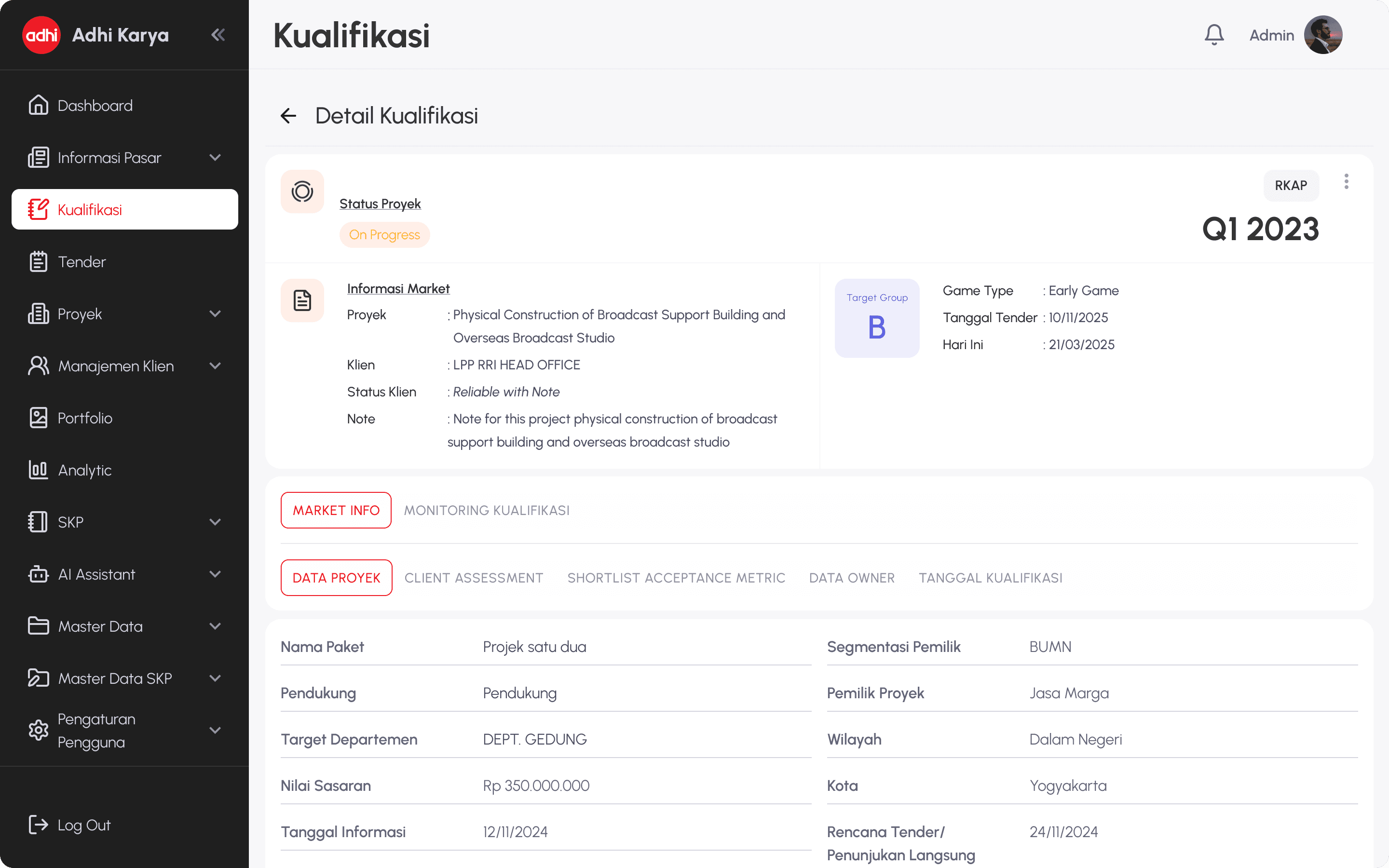
Task: Click the DEPT. GEDUNG target department value
Action: pos(535,739)
